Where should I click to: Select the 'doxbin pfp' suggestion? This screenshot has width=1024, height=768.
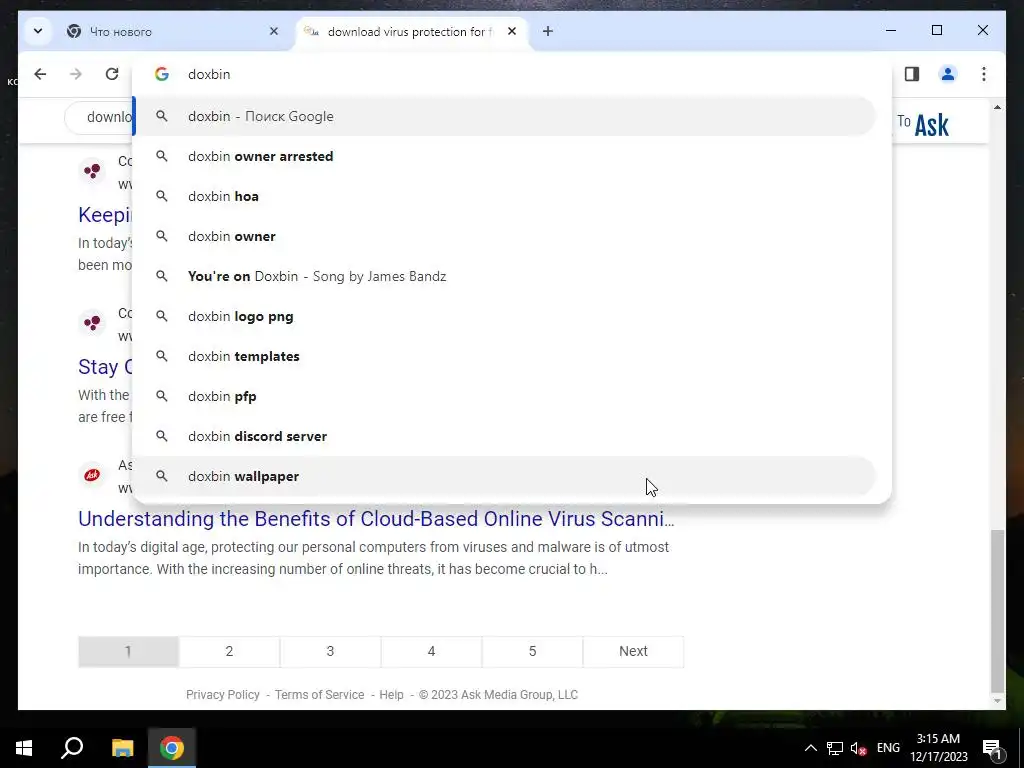pyautogui.click(x=504, y=396)
